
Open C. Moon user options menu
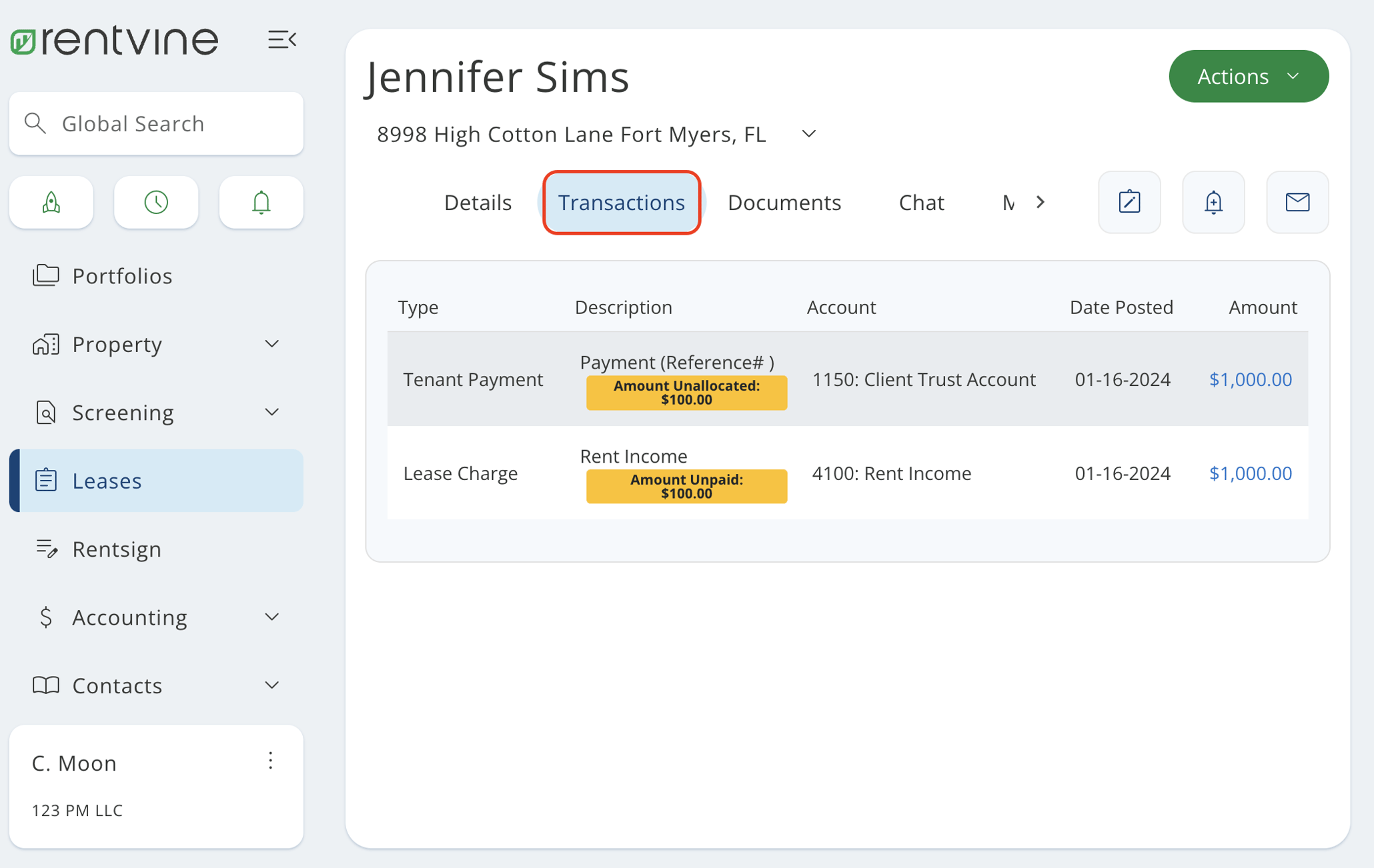pyautogui.click(x=270, y=761)
